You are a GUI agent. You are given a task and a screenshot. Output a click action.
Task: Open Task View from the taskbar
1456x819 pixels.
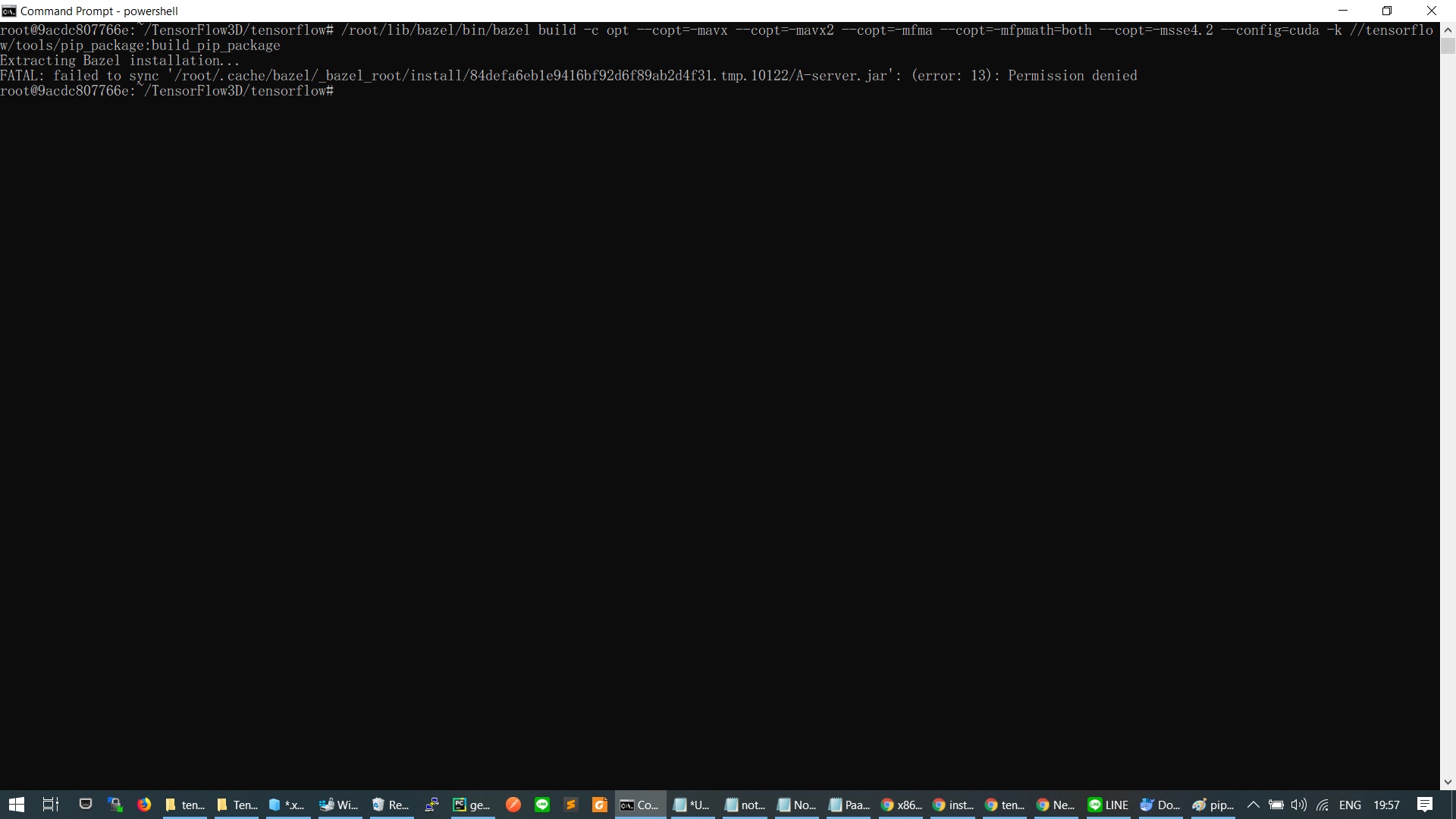tap(50, 805)
